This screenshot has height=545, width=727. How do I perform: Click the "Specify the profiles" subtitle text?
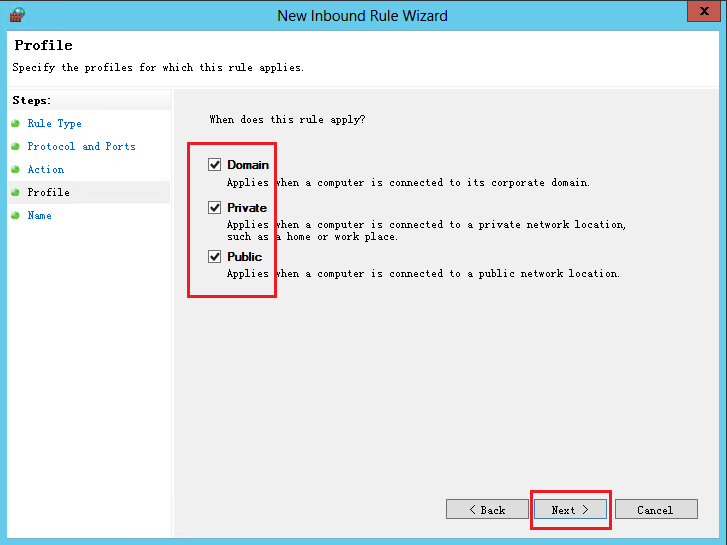pyautogui.click(x=158, y=68)
